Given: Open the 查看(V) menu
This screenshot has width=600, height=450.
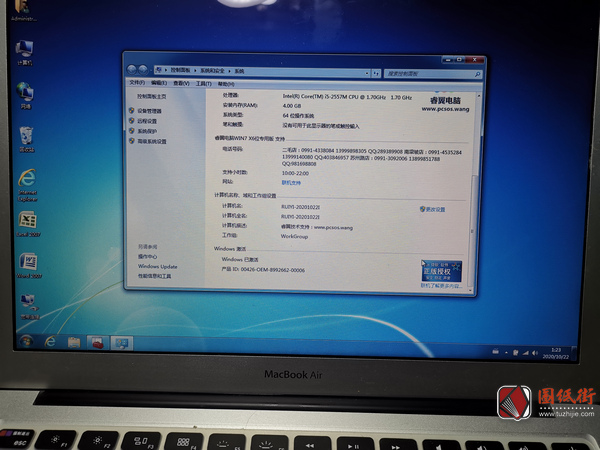Looking at the screenshot, I should click(181, 83).
